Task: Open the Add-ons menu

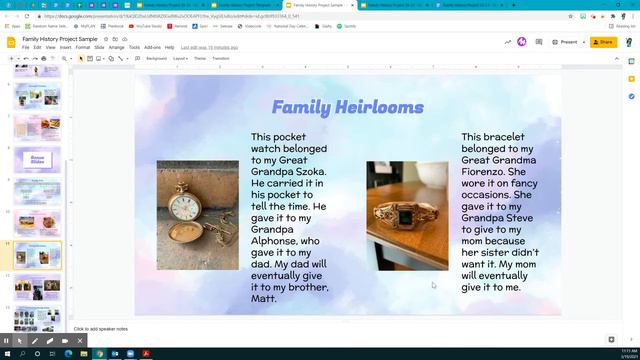Action: [152, 48]
